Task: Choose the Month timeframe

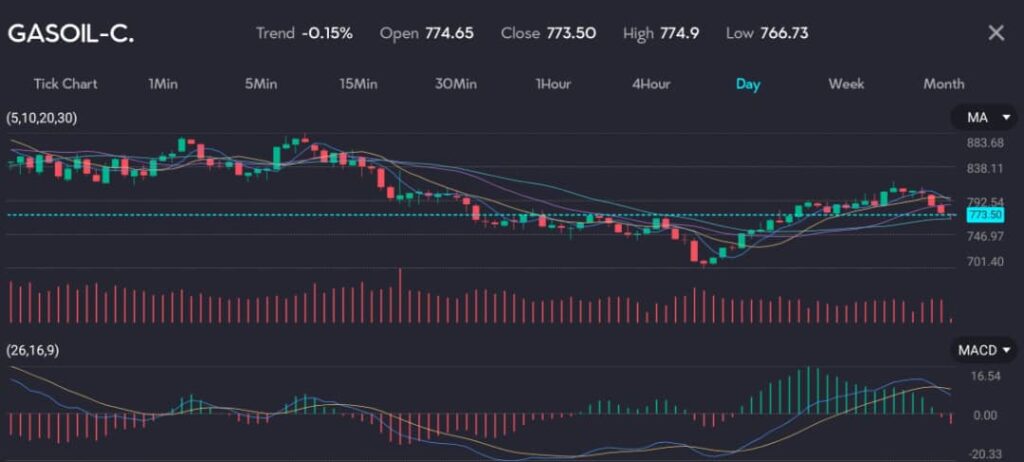Action: coord(943,84)
